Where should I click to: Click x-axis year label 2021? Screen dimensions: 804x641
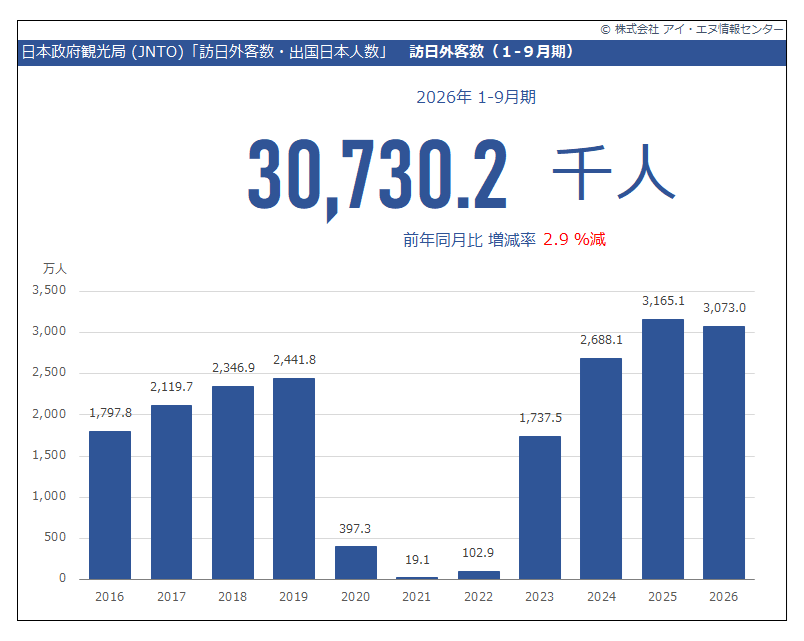point(416,596)
